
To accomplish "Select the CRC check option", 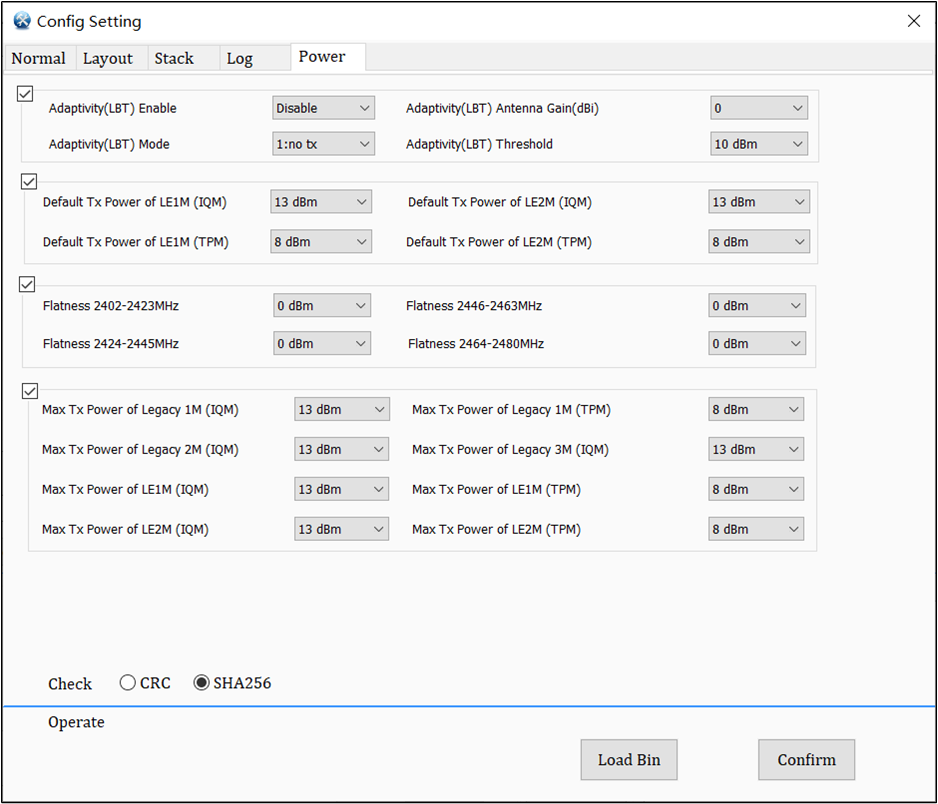I will 128,683.
